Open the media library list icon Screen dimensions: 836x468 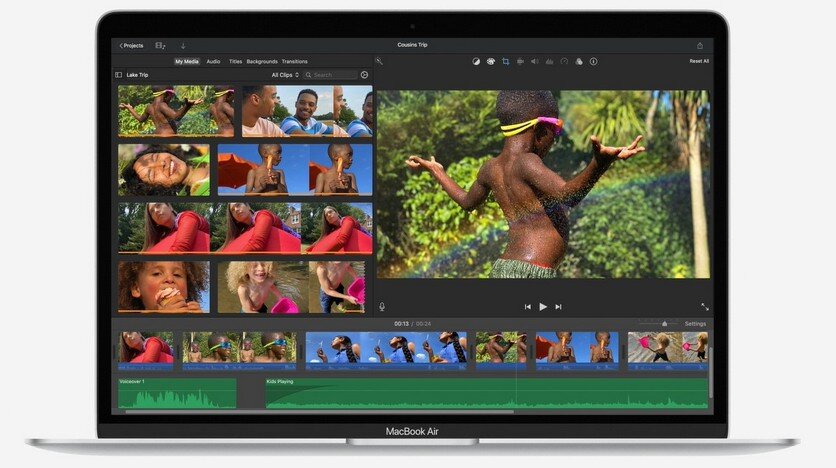(x=160, y=46)
